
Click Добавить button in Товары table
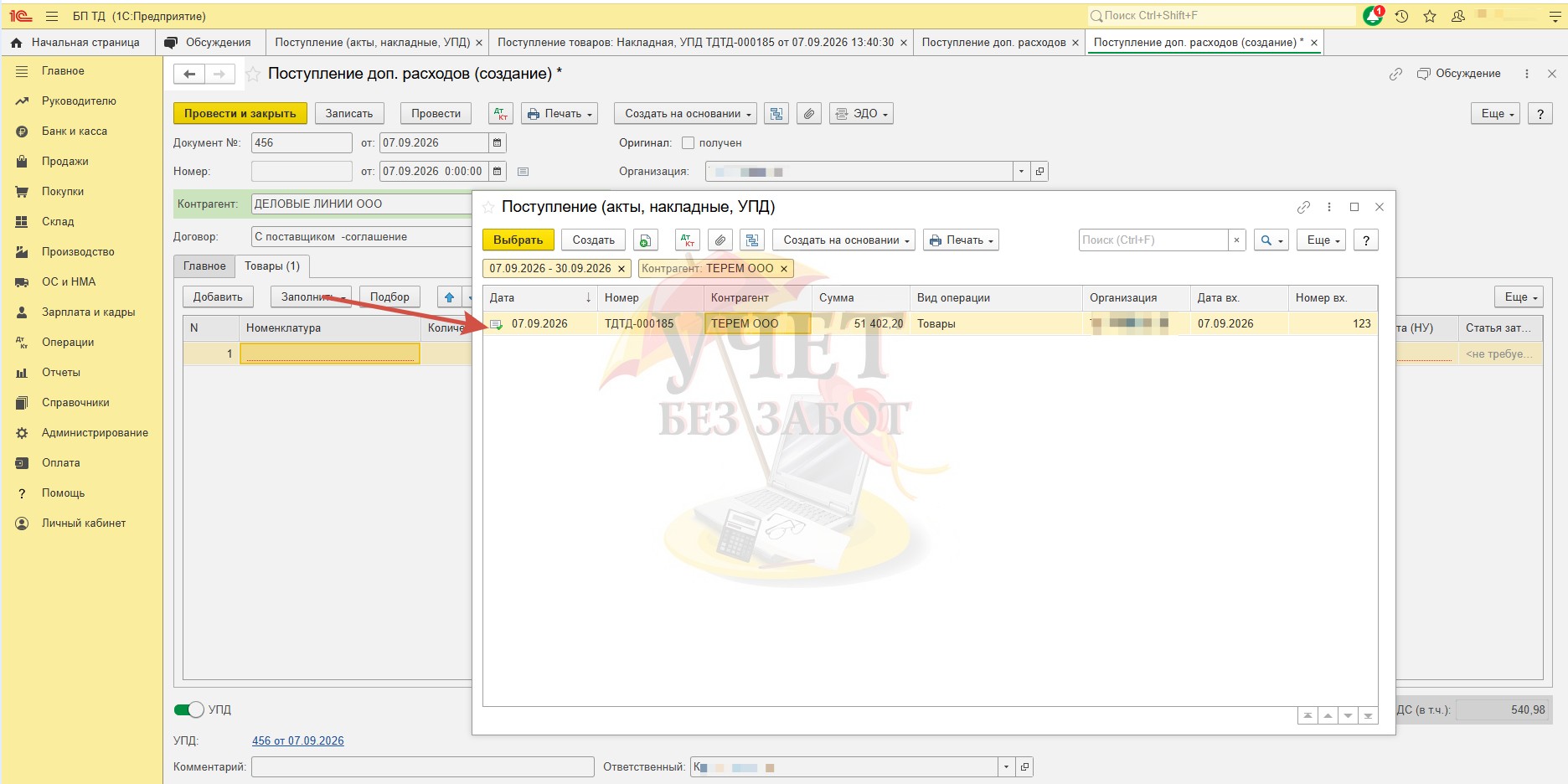pos(218,297)
